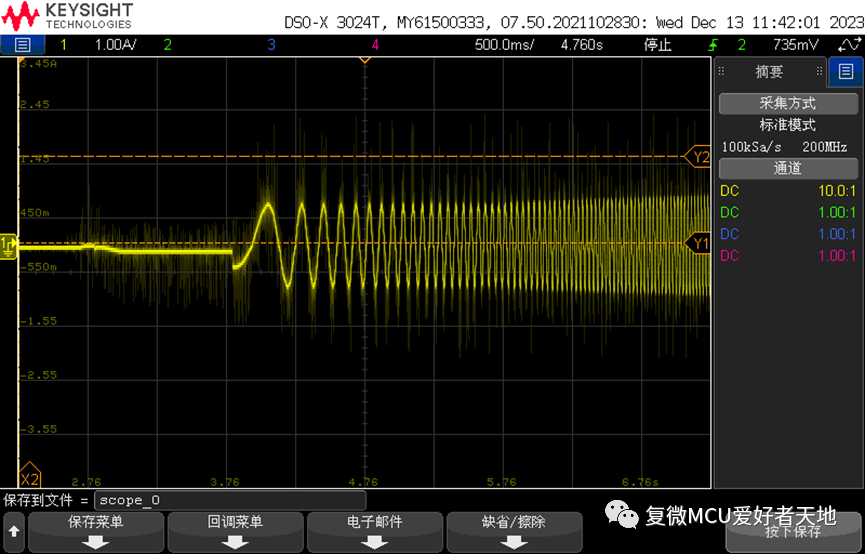Open the main menu icon at top-left
This screenshot has height=554, width=865.
coord(22,45)
